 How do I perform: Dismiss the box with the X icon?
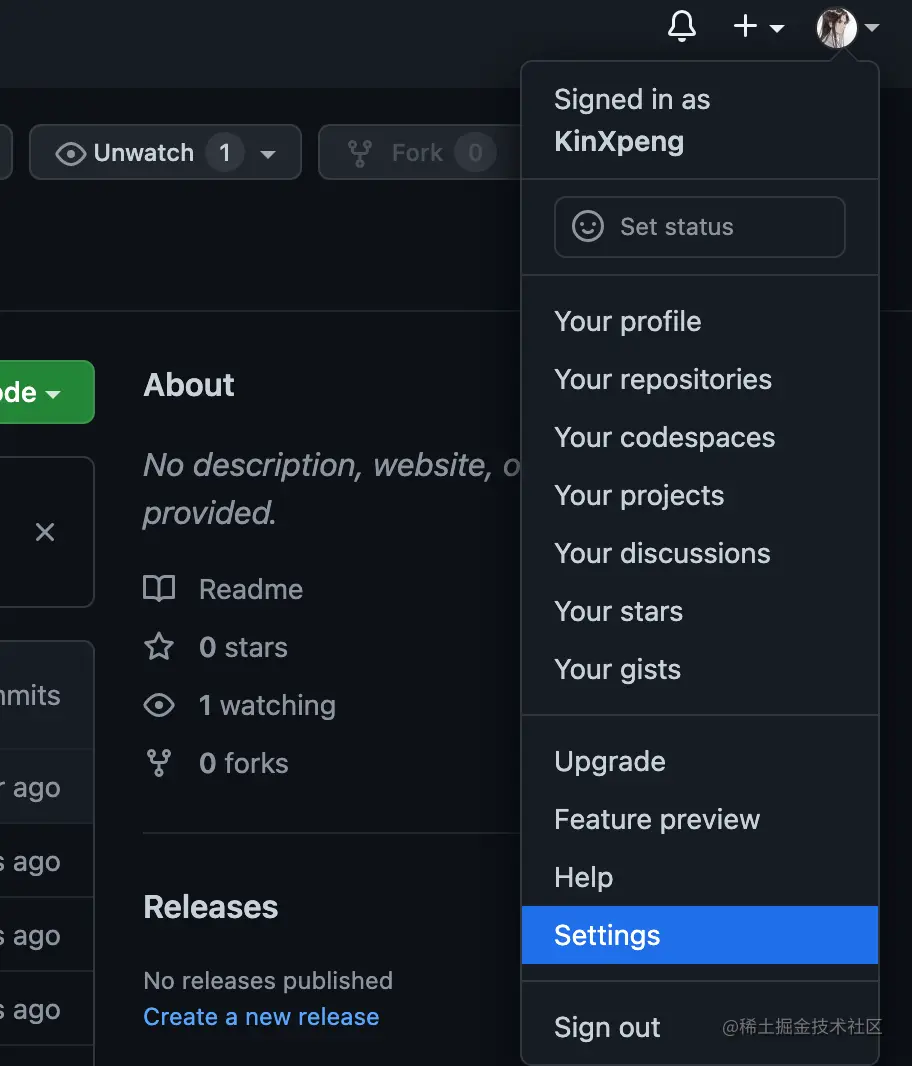click(x=45, y=532)
